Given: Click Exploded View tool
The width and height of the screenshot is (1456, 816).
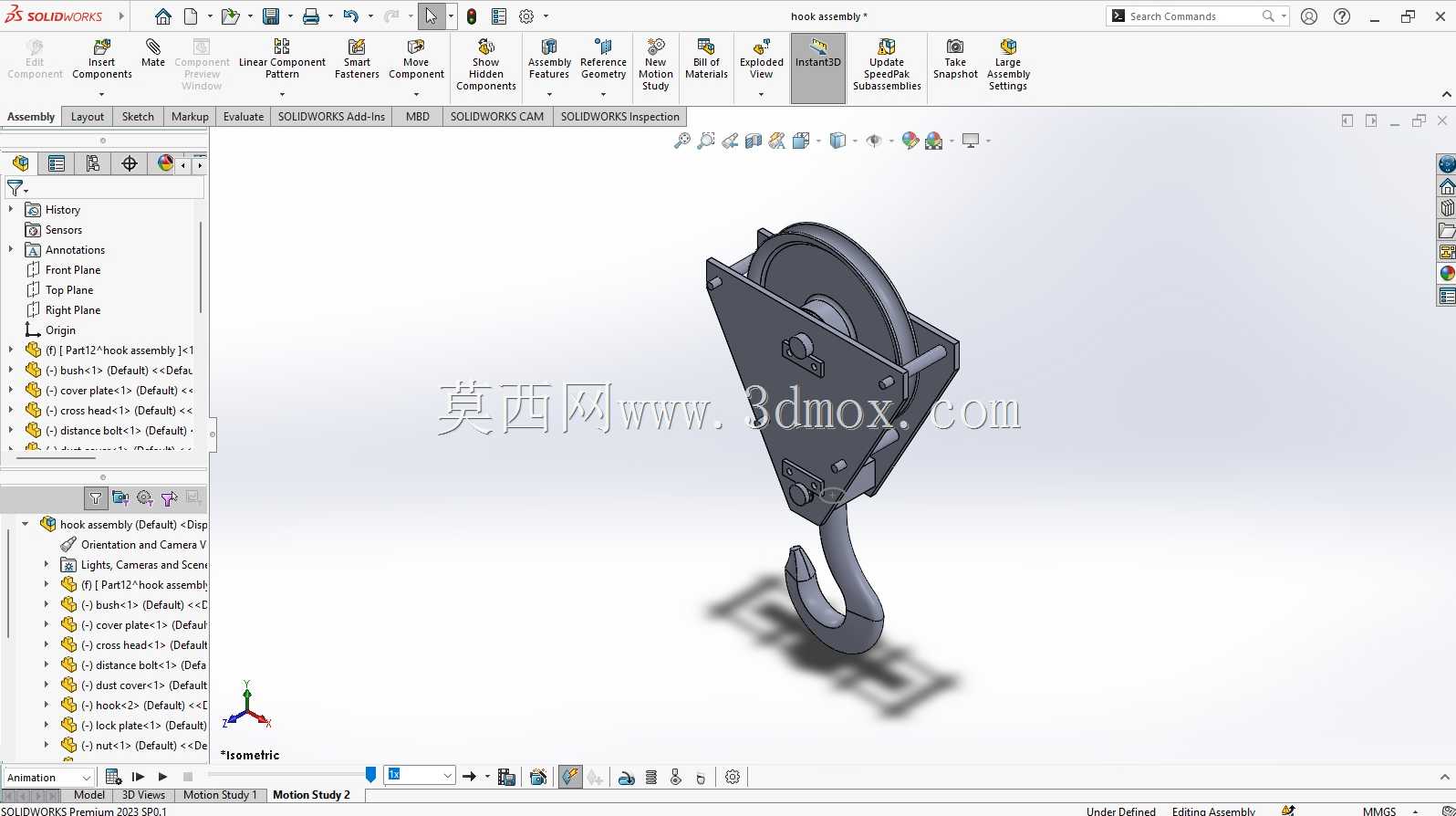Looking at the screenshot, I should point(762,60).
